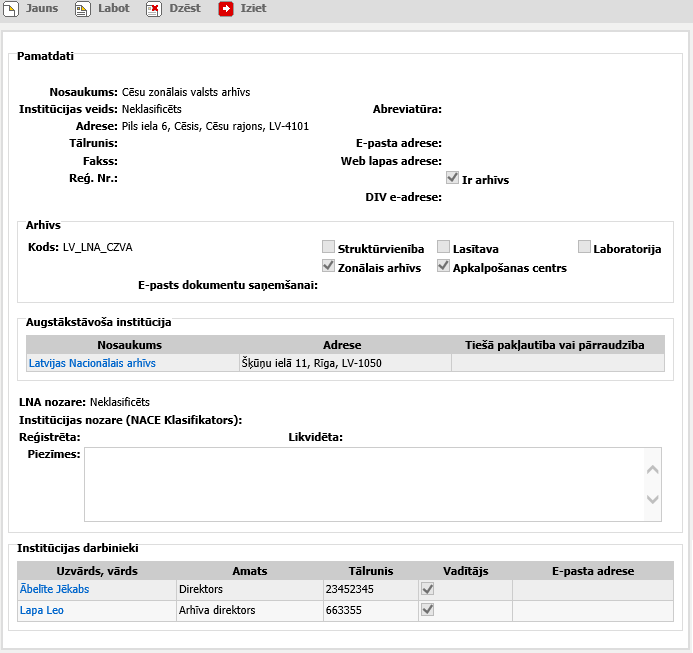Toggle the Apkalpošanas centrs checkbox
This screenshot has width=693, height=653.
tap(444, 267)
